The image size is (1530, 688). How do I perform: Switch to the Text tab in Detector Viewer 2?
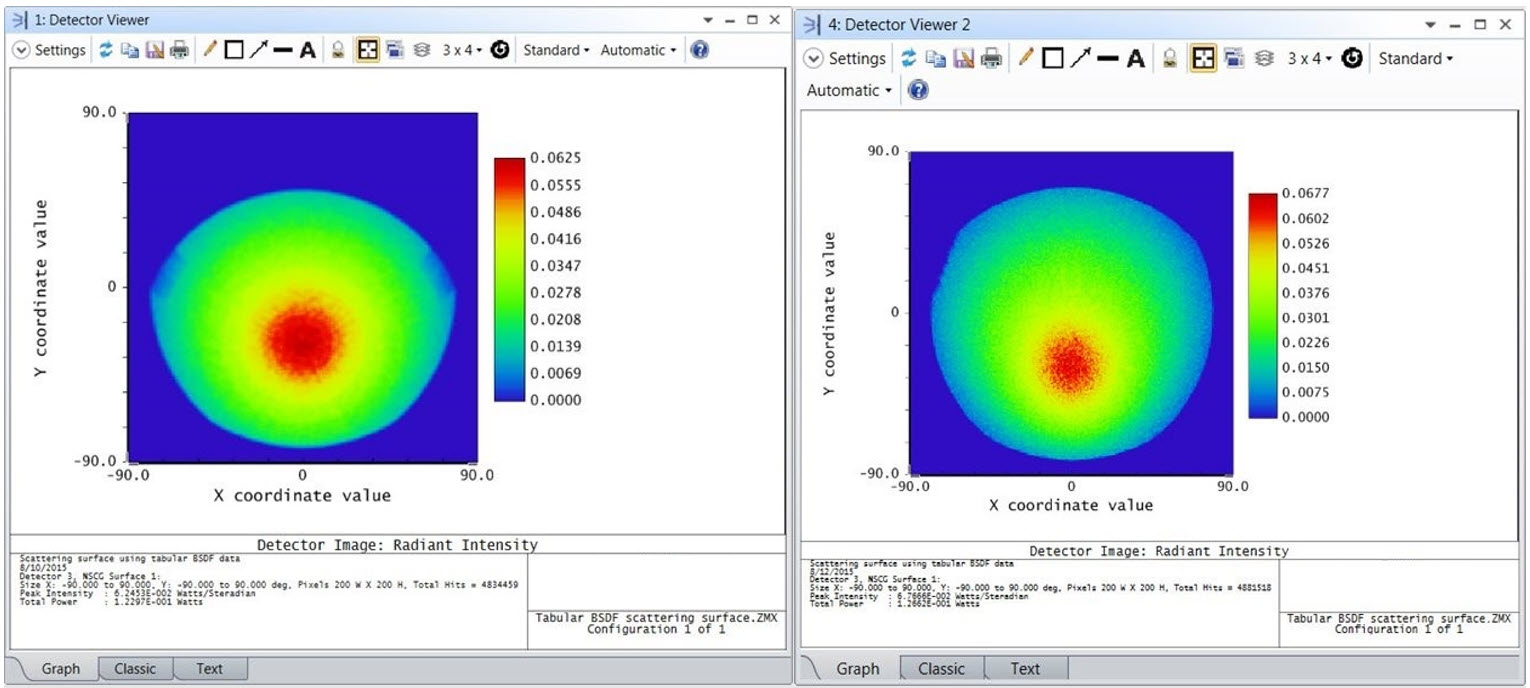[x=1025, y=668]
